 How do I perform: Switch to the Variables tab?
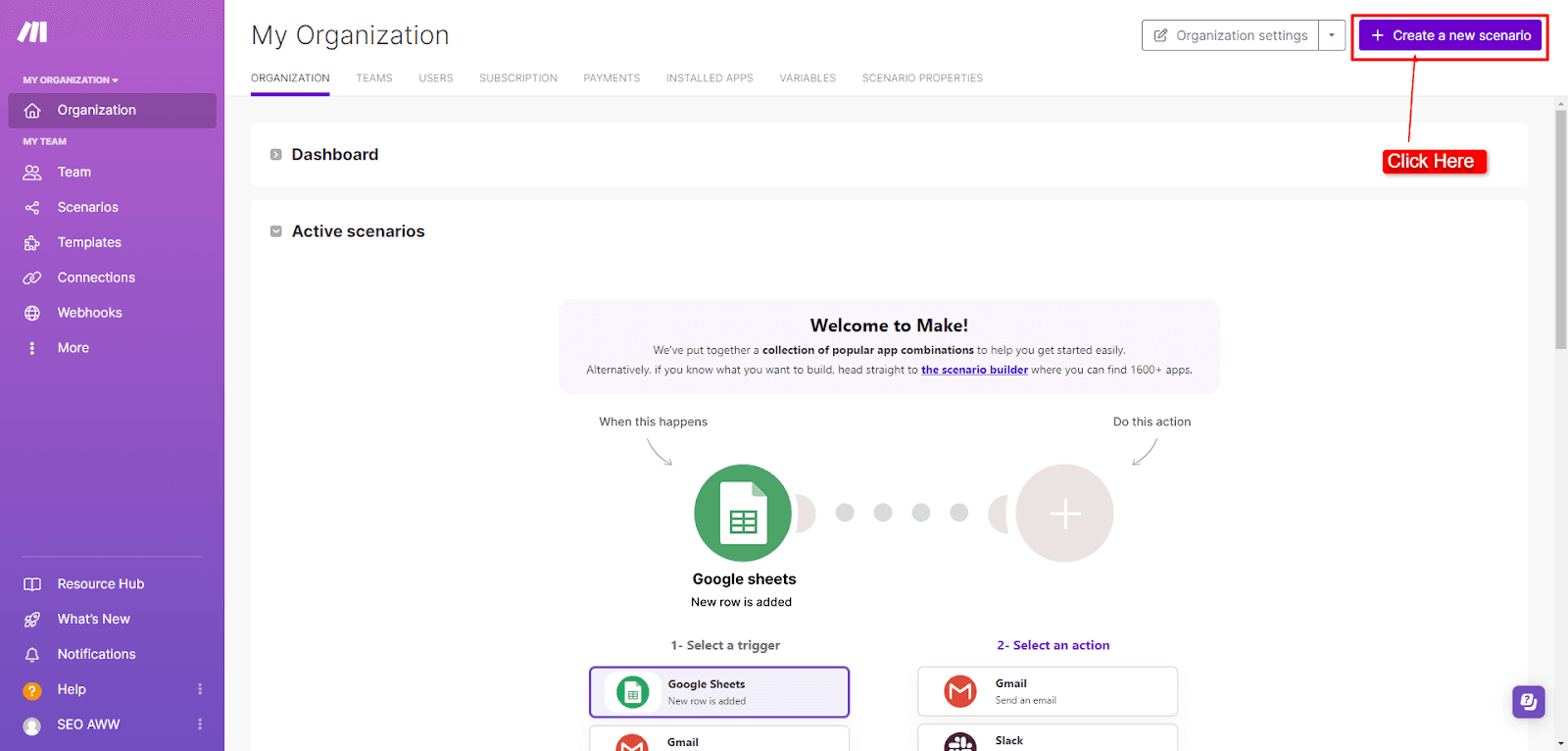pos(808,78)
